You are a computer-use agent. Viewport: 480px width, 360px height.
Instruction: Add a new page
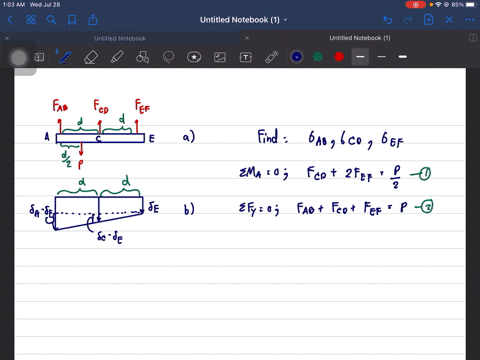point(428,20)
